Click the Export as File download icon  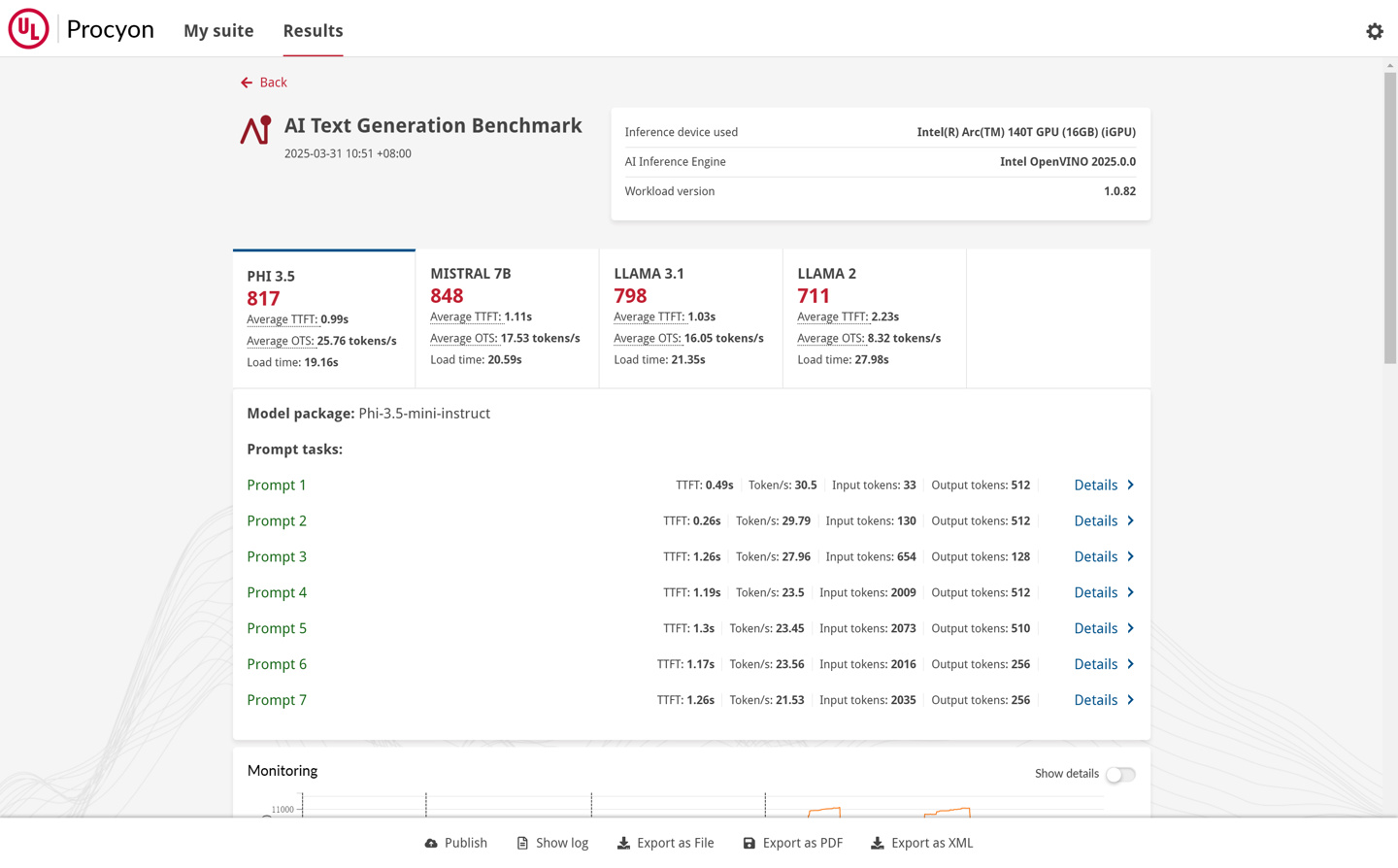pos(623,844)
